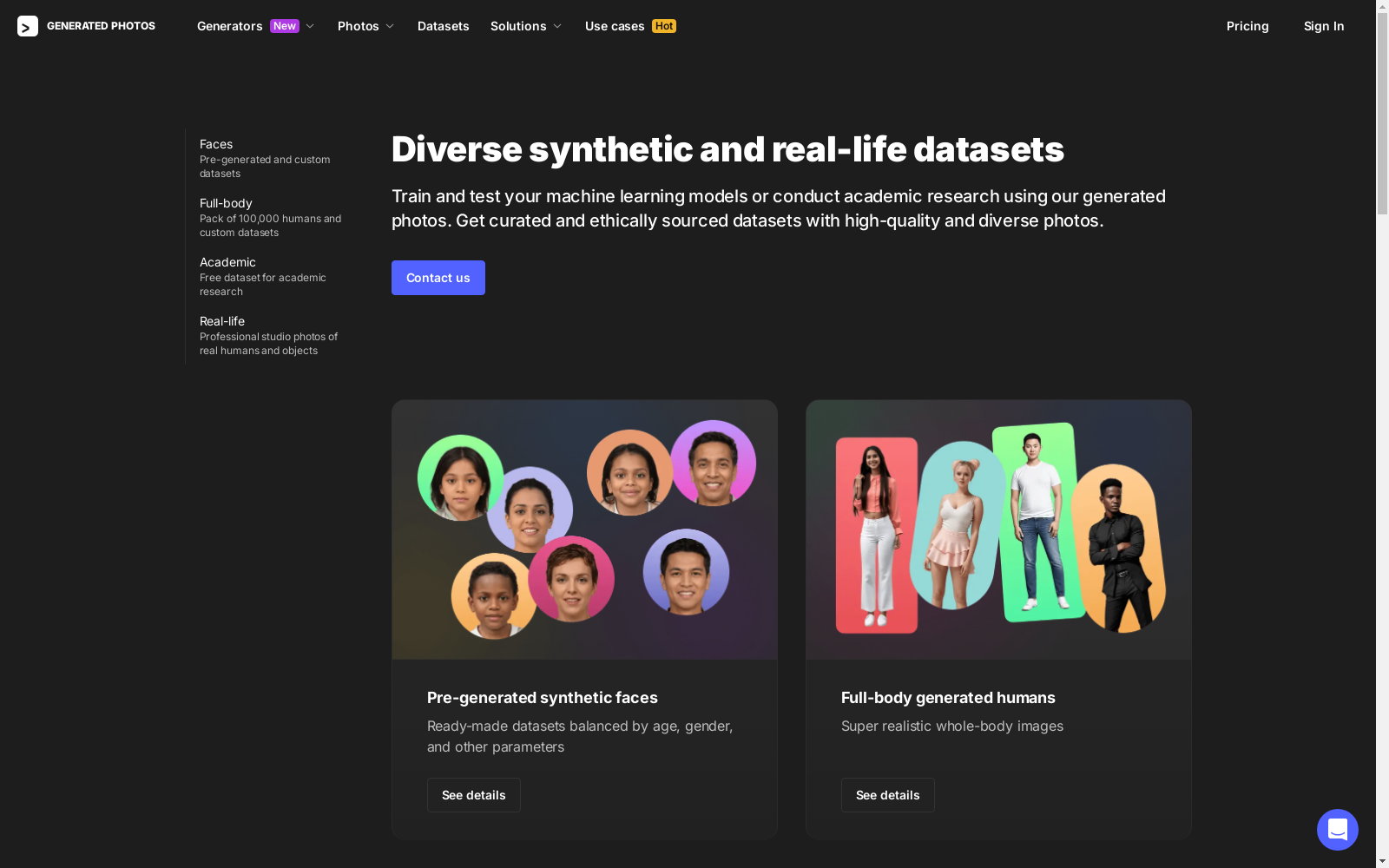This screenshot has width=1389, height=868.
Task: Open the Use cases menu item
Action: 615,26
